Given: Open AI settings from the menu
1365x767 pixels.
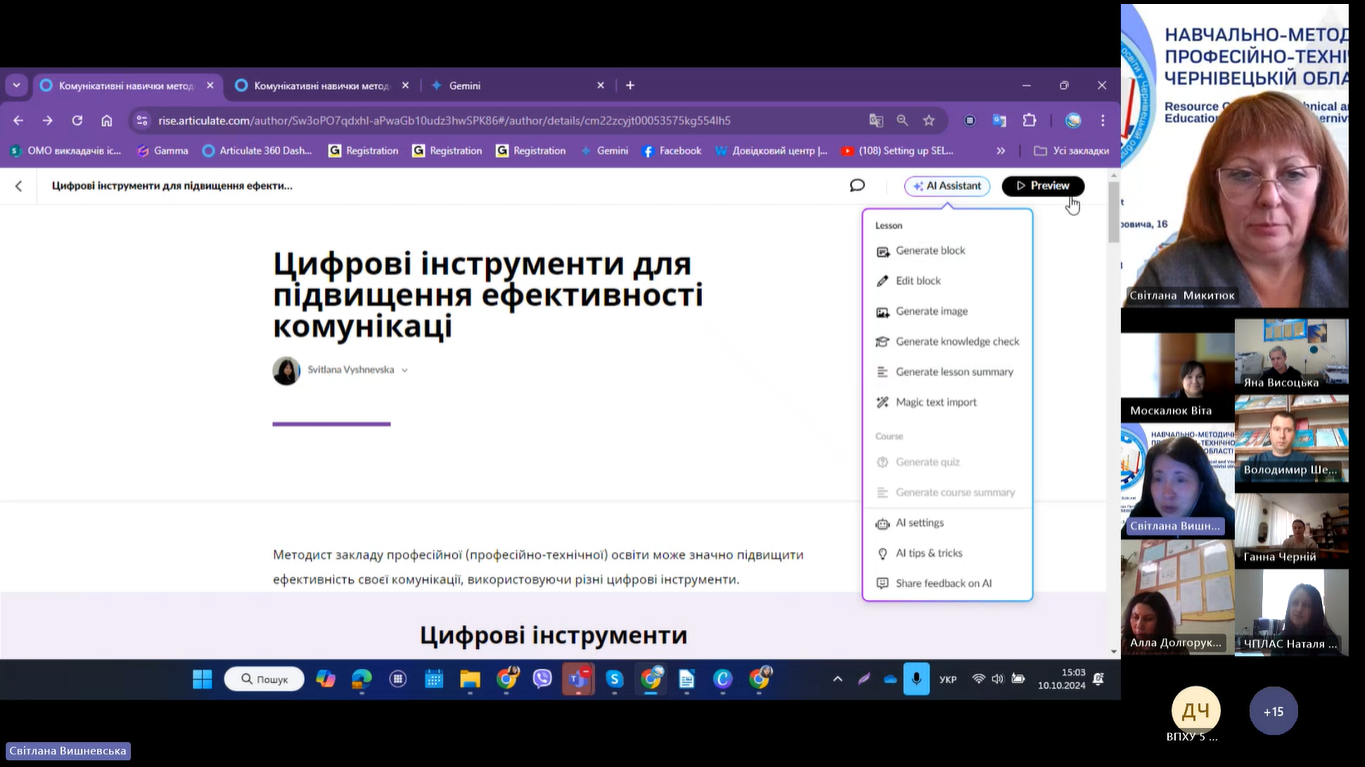Looking at the screenshot, I should point(919,523).
